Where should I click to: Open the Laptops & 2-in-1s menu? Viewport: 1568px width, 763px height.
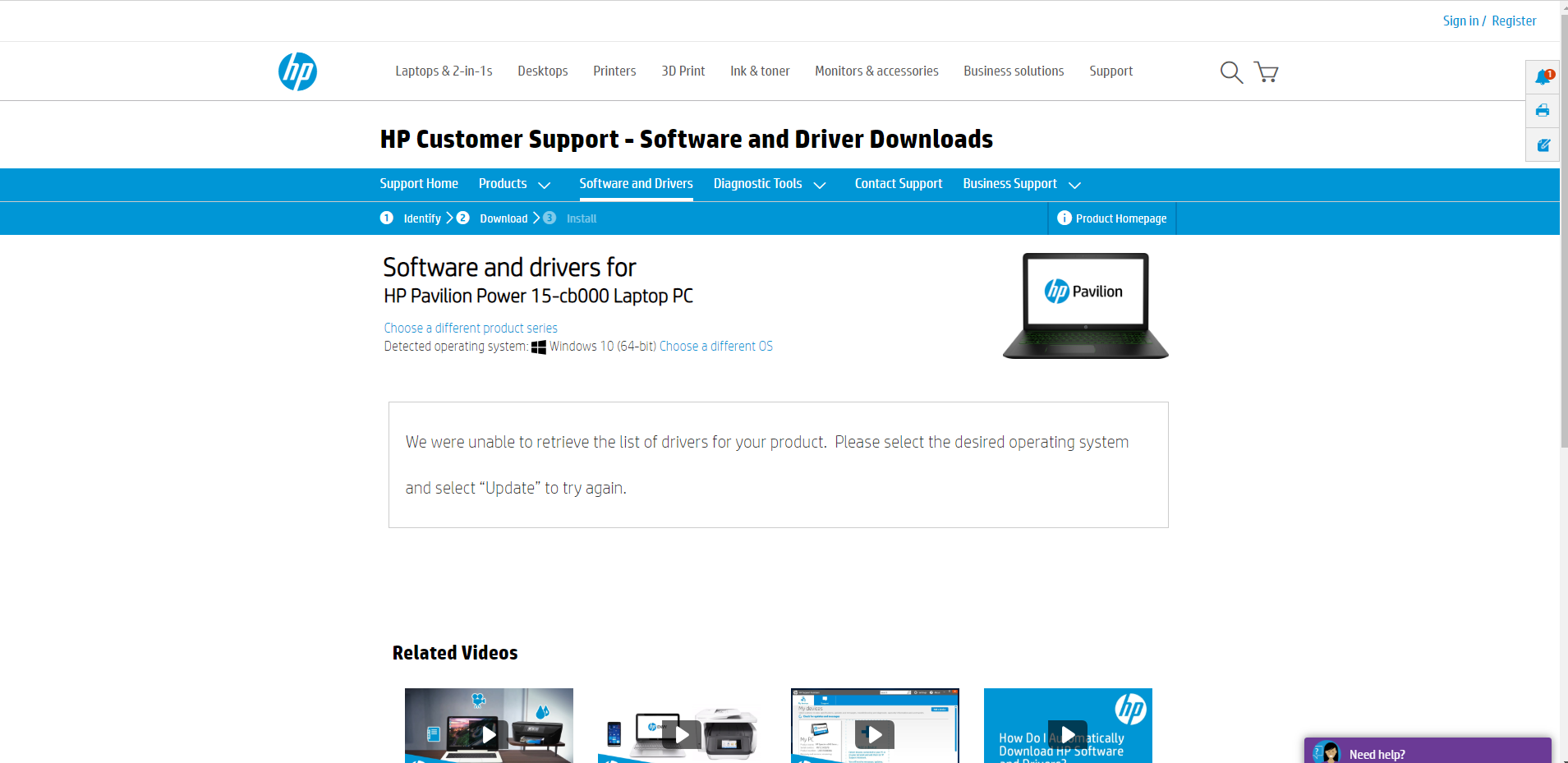pyautogui.click(x=444, y=71)
